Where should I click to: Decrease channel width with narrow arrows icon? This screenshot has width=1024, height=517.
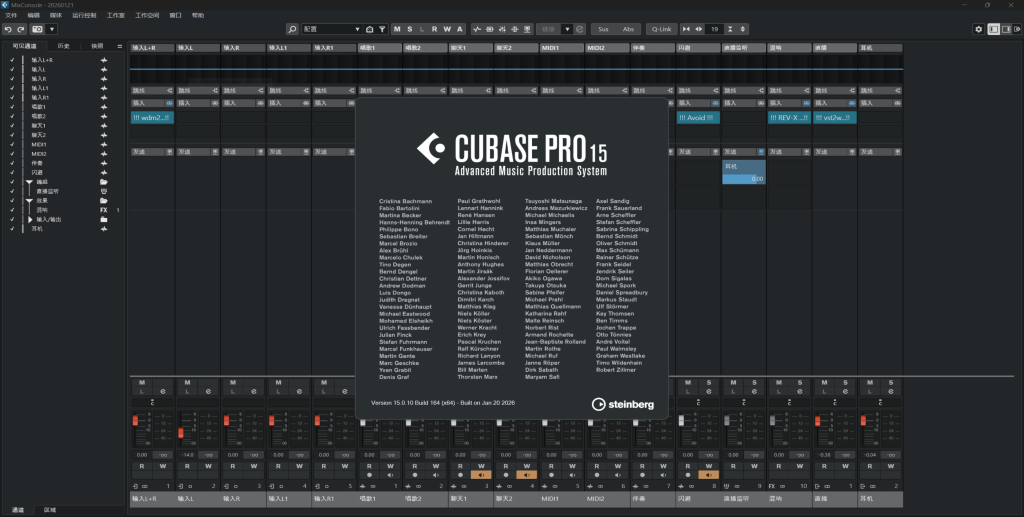(686, 29)
